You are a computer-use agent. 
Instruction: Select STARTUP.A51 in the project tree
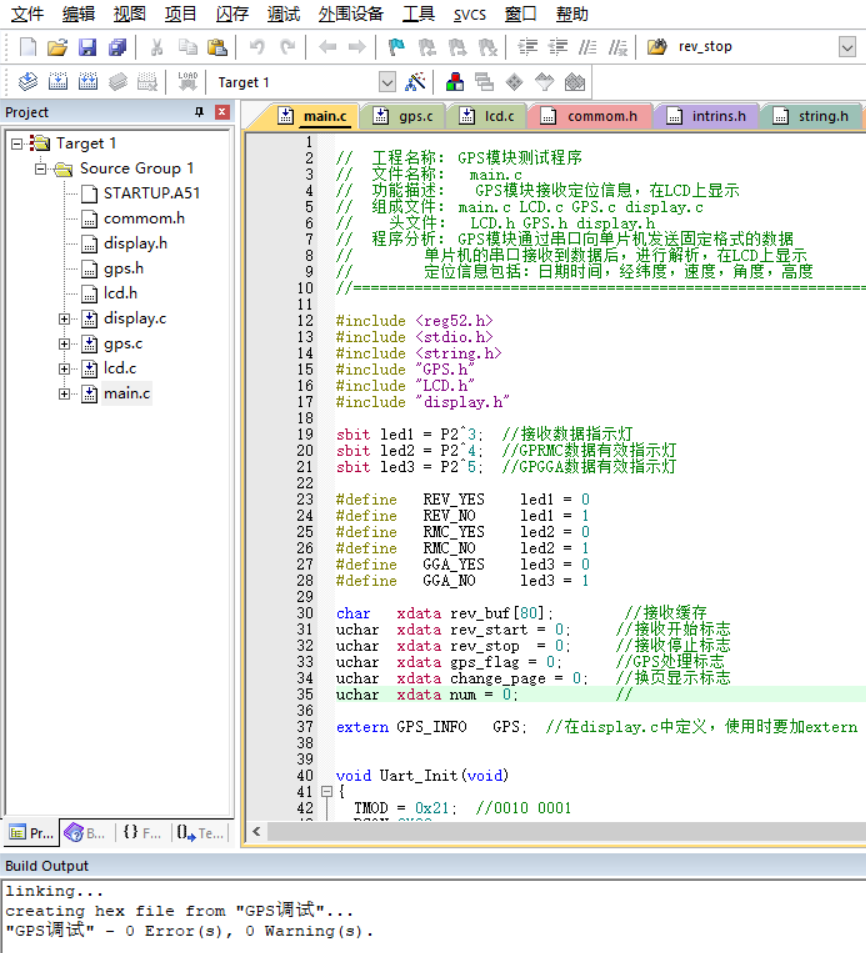[x=151, y=193]
